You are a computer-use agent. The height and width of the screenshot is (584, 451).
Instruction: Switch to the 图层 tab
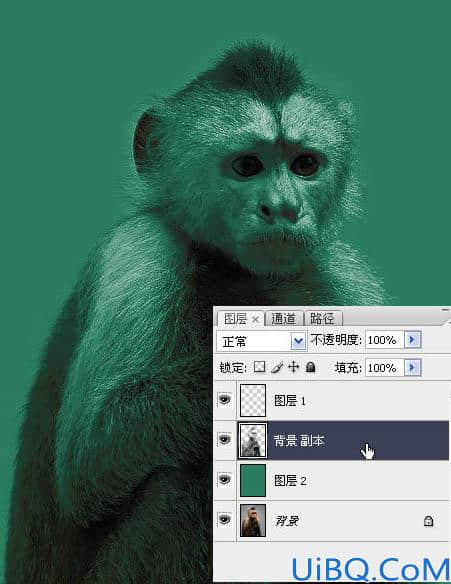(235, 319)
